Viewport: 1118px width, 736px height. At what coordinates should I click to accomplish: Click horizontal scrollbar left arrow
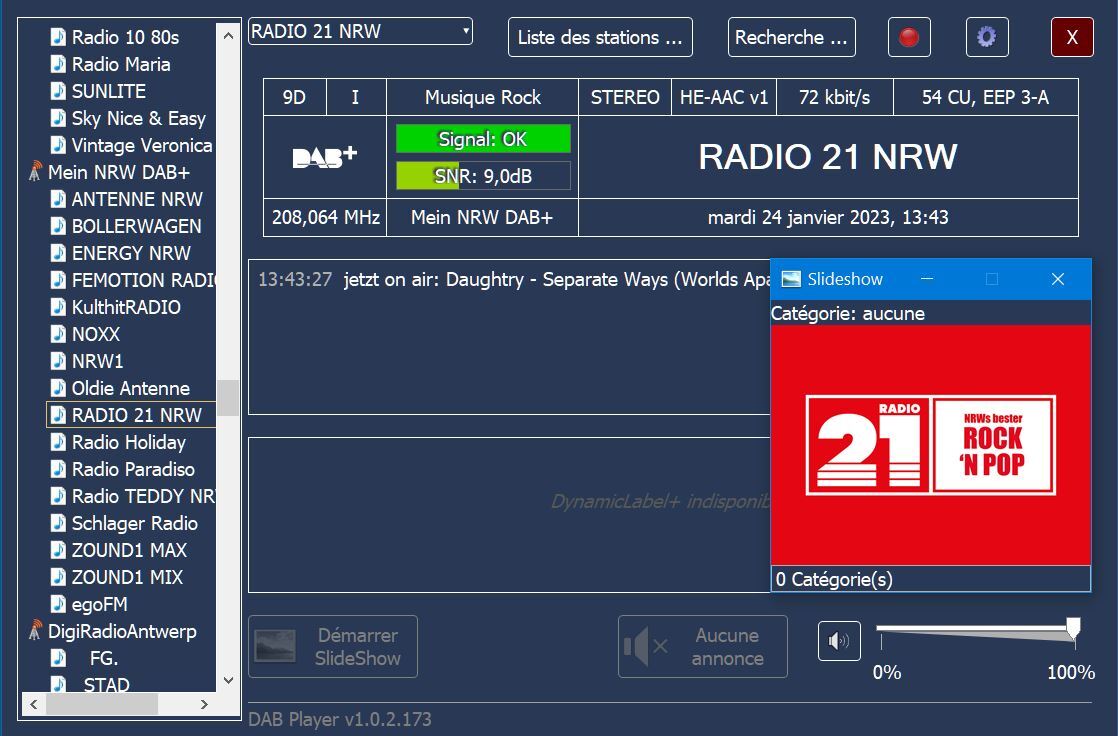coord(34,705)
